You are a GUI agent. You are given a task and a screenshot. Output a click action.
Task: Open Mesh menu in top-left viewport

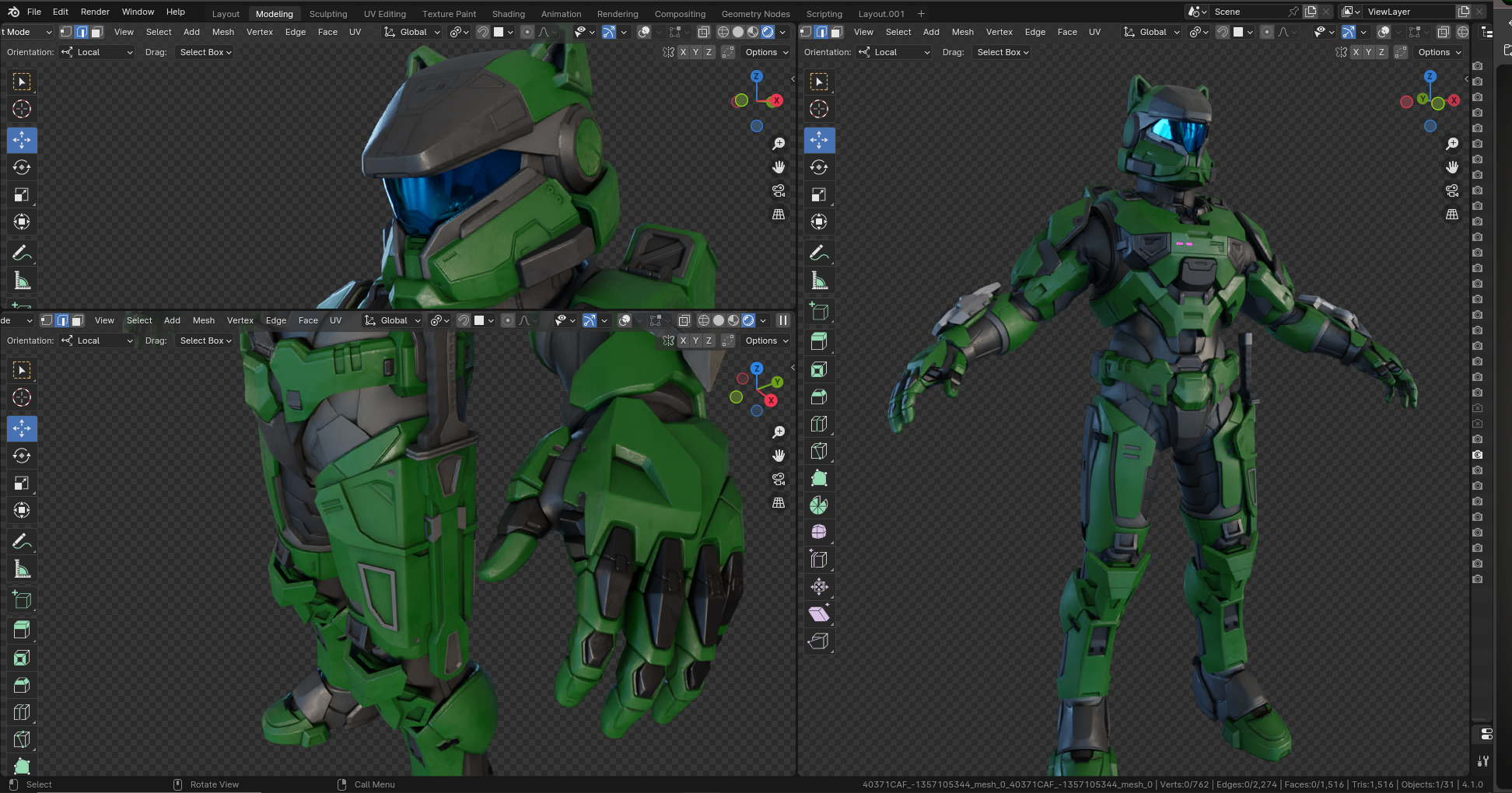(x=223, y=32)
